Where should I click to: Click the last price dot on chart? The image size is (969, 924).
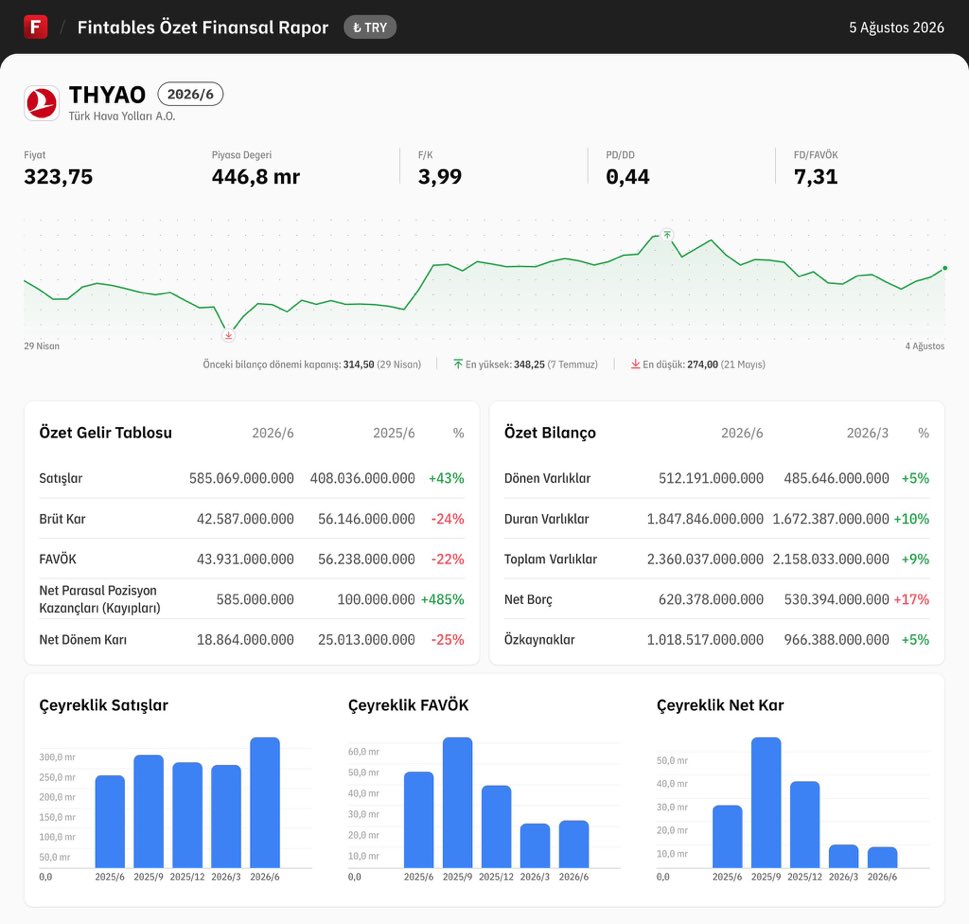944,268
